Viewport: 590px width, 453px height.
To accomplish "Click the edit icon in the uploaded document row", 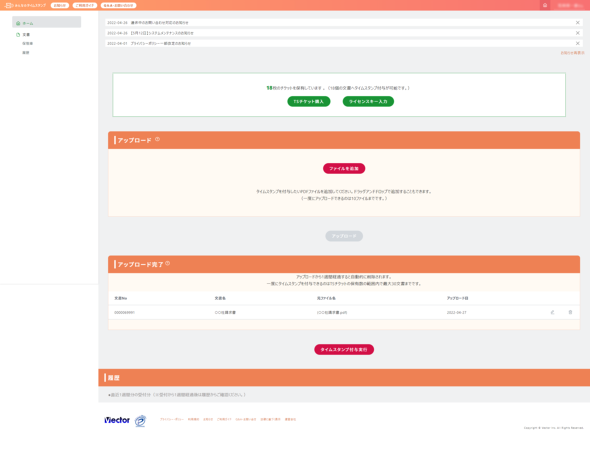I will [552, 312].
